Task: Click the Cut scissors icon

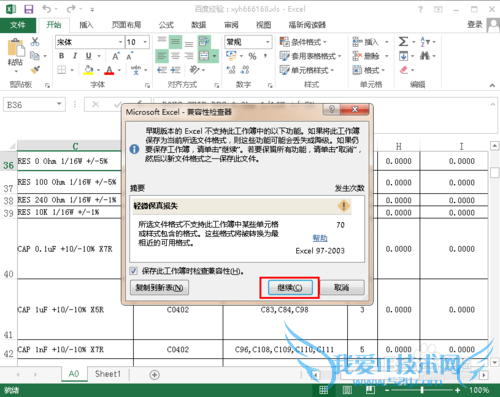Action: tap(35, 42)
